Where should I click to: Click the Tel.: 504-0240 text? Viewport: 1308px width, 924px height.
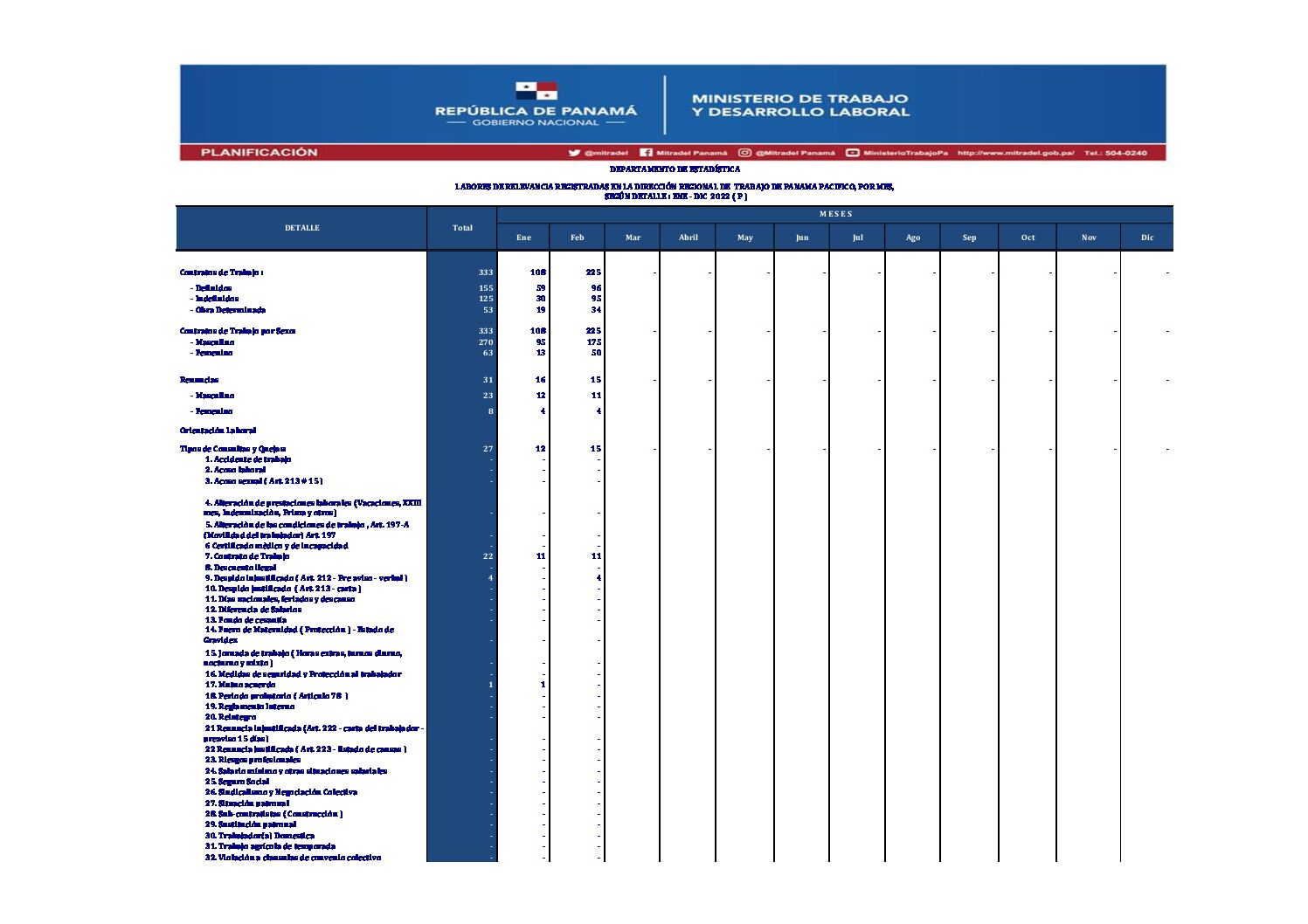[1115, 153]
